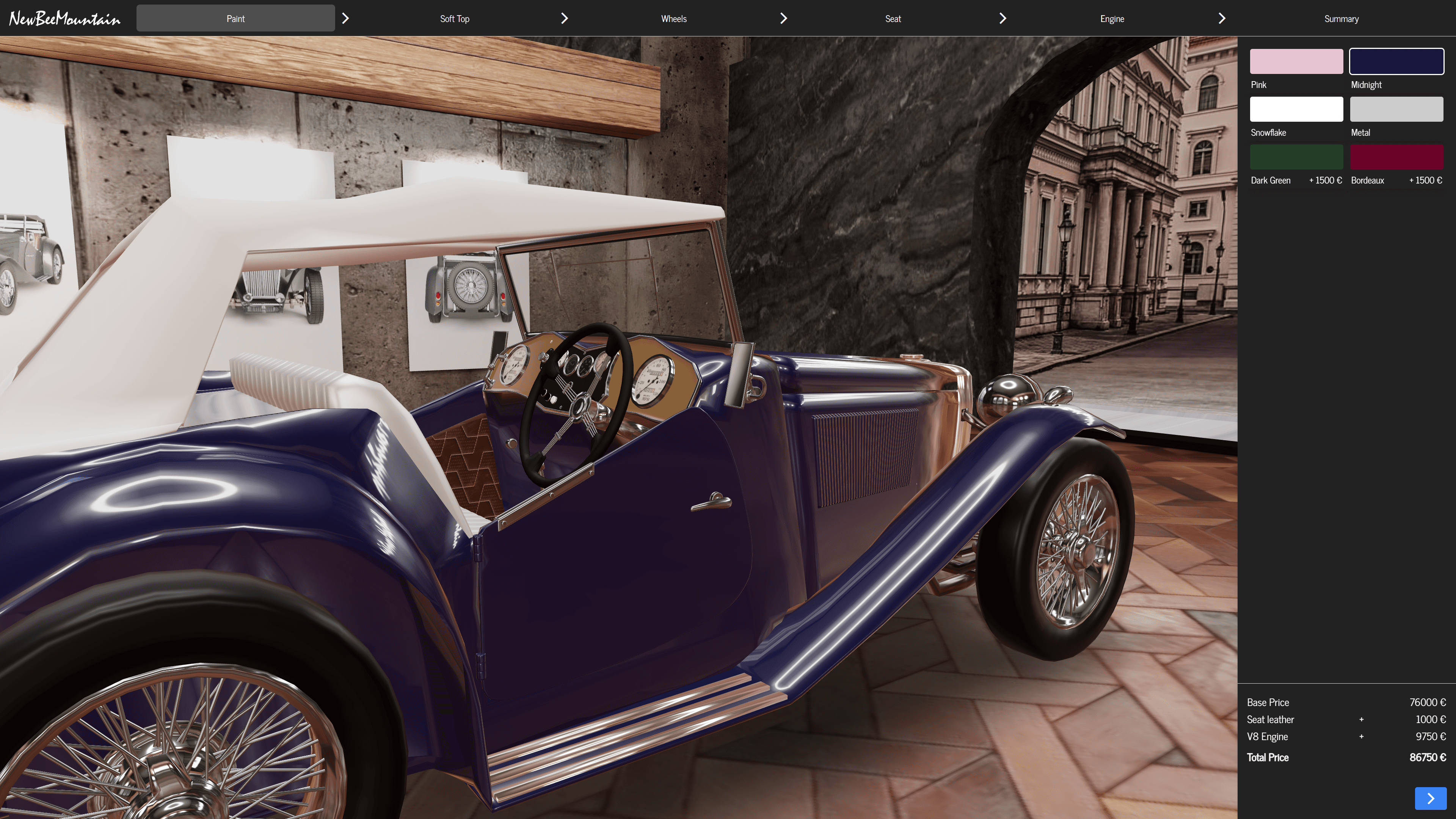The image size is (1456, 819).
Task: Choose the Snowflake paint option
Action: (1296, 109)
